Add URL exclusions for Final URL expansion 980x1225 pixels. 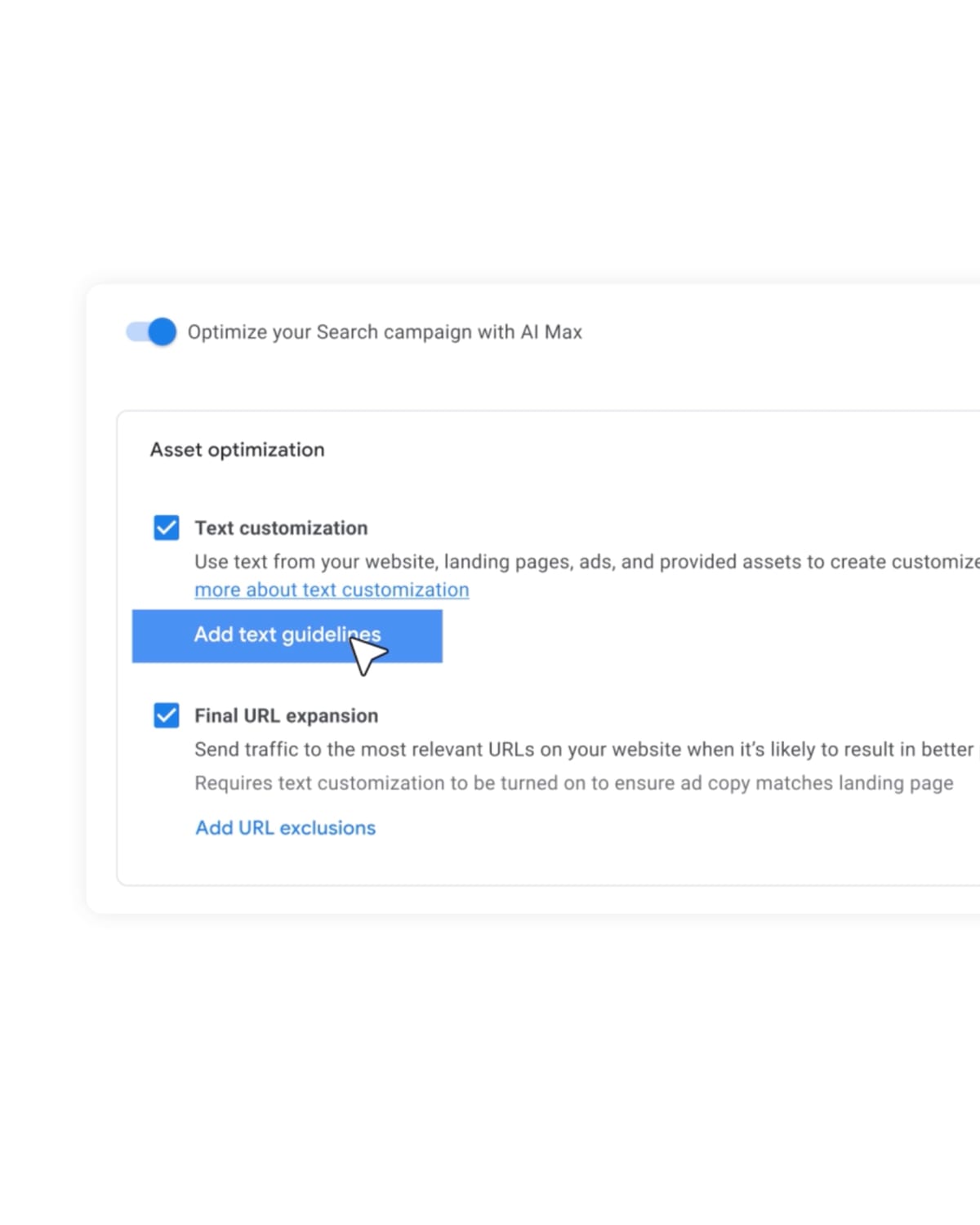(285, 827)
